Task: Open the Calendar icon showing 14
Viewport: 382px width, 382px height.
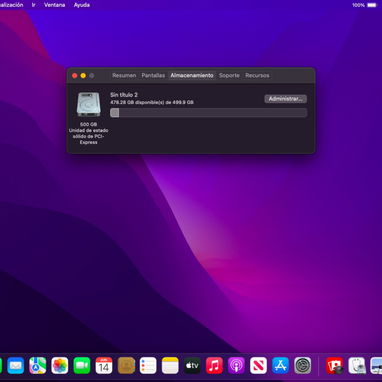Action: pos(104,366)
